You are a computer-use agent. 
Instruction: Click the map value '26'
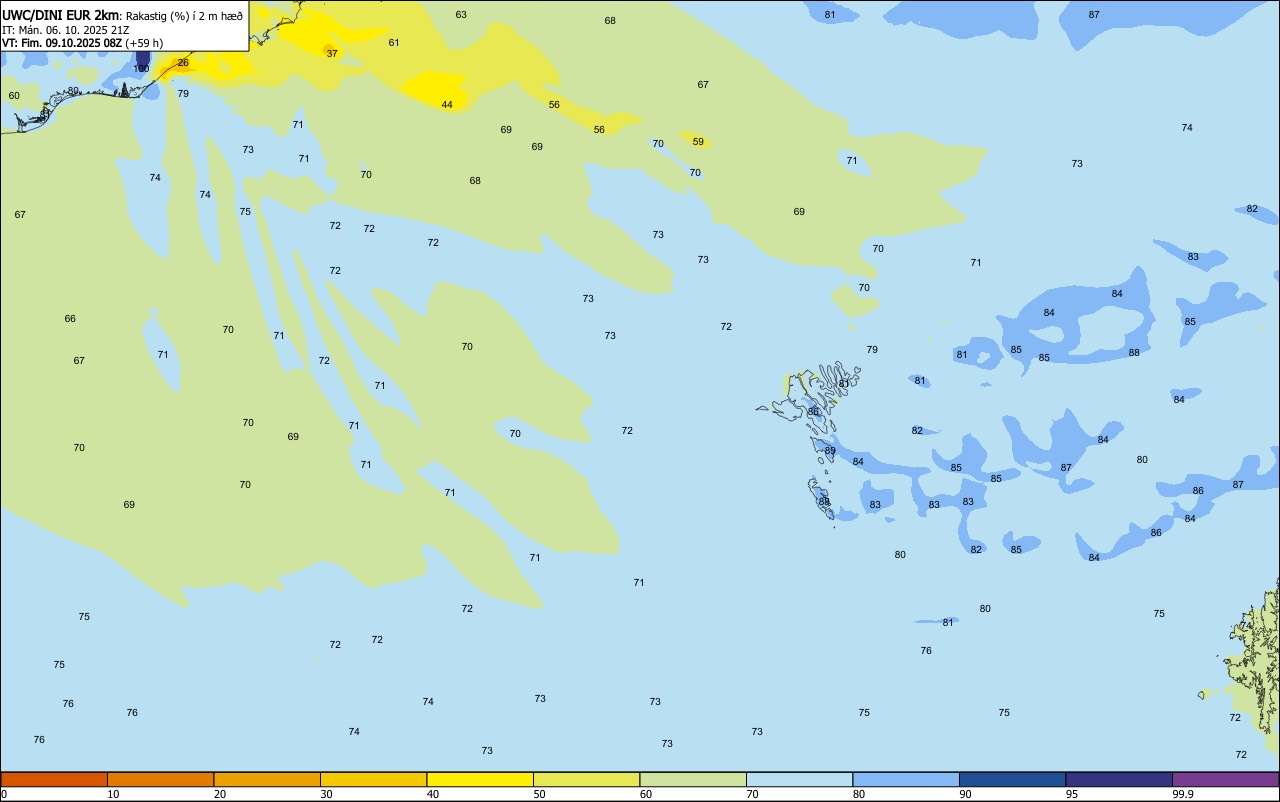pyautogui.click(x=183, y=63)
